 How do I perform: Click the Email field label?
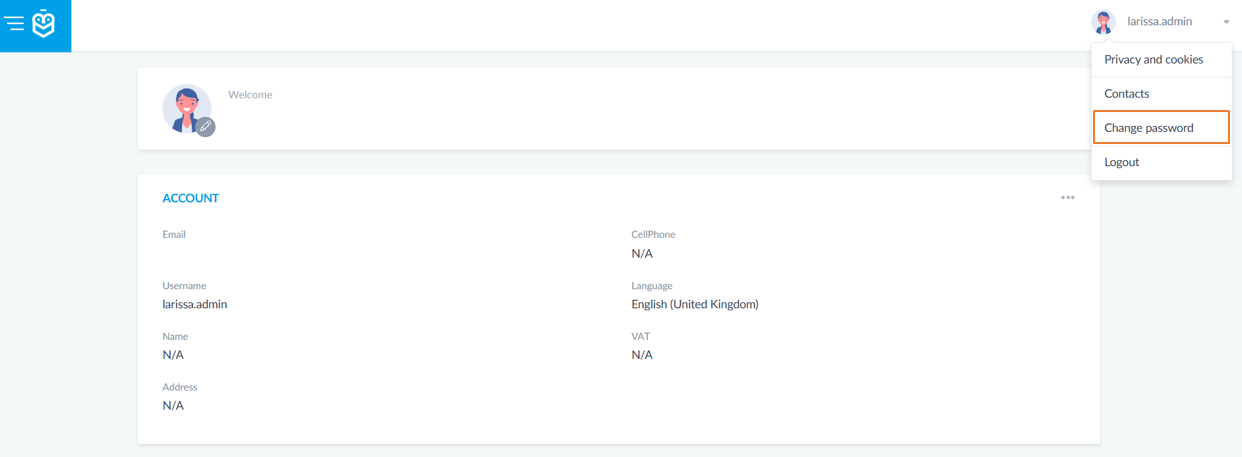174,234
